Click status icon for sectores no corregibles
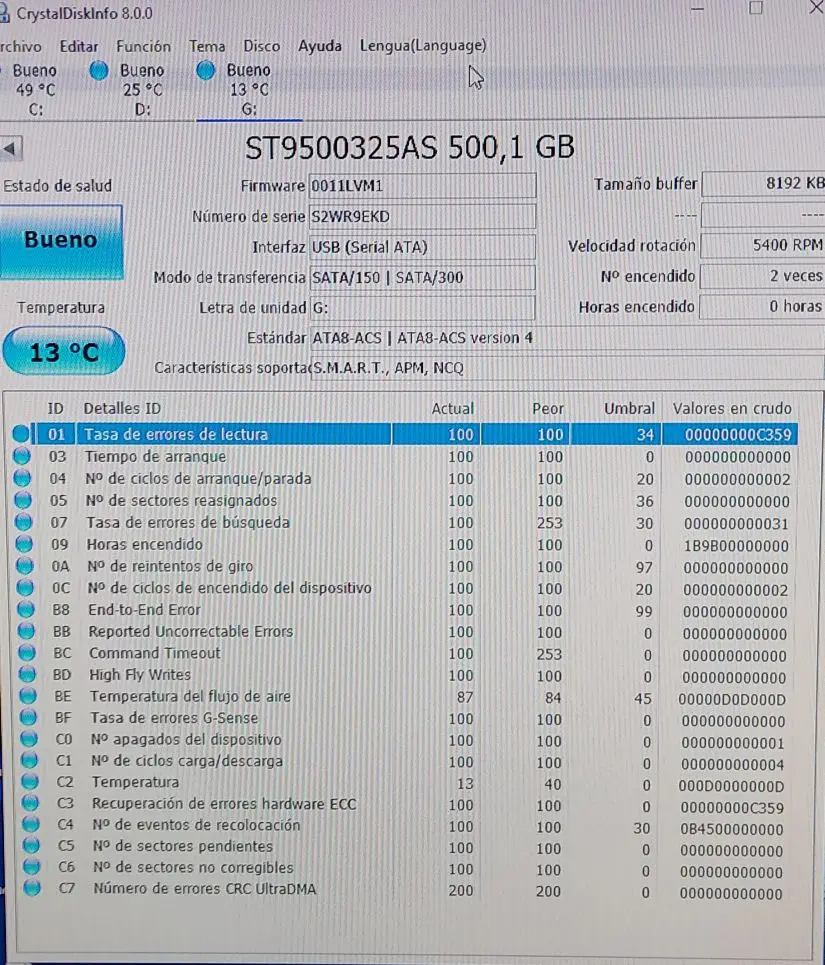The height and width of the screenshot is (965, 825). click(x=32, y=867)
